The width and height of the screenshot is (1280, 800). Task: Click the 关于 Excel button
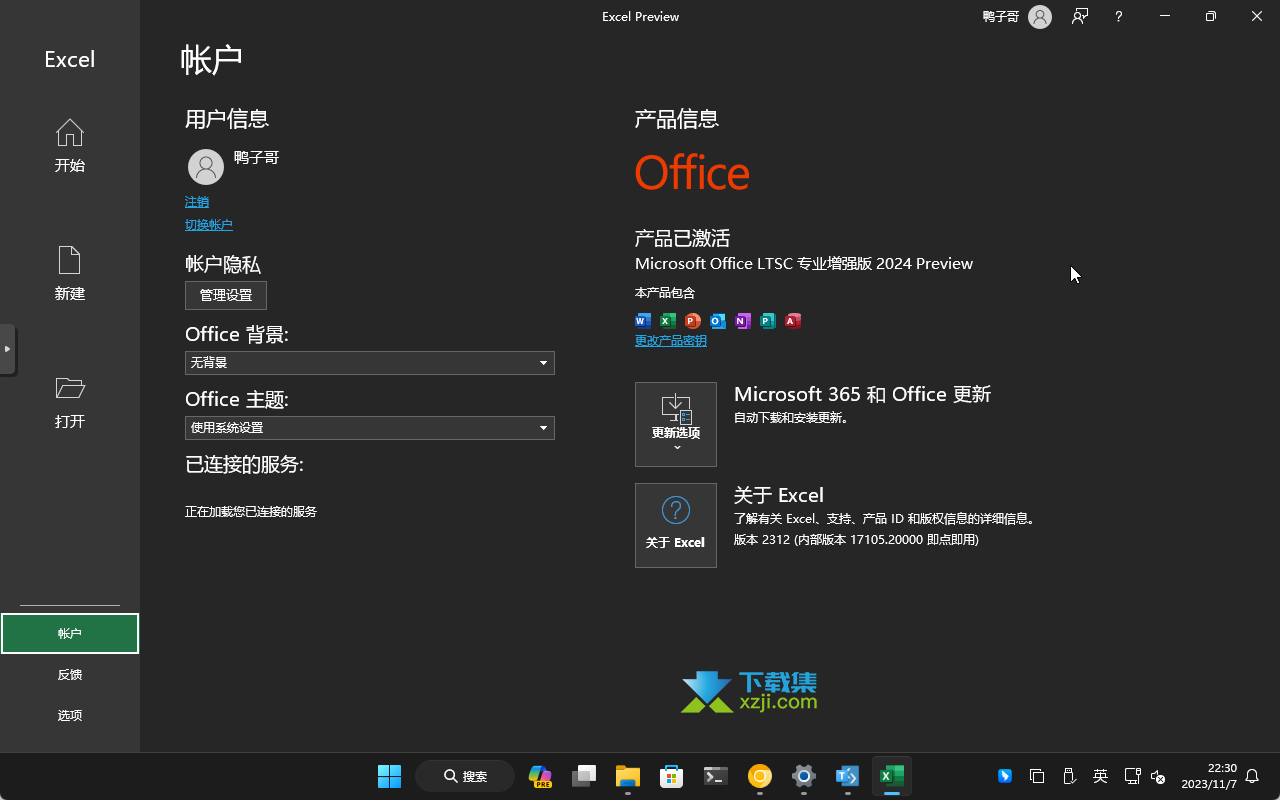(676, 525)
